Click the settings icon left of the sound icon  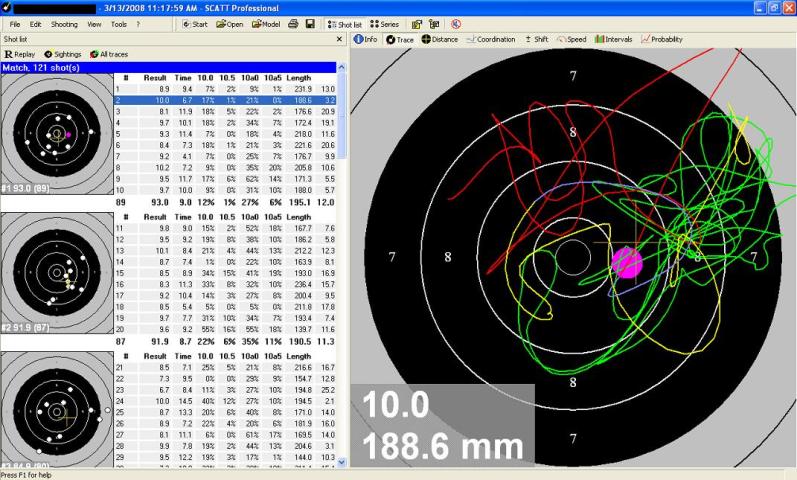coord(434,24)
